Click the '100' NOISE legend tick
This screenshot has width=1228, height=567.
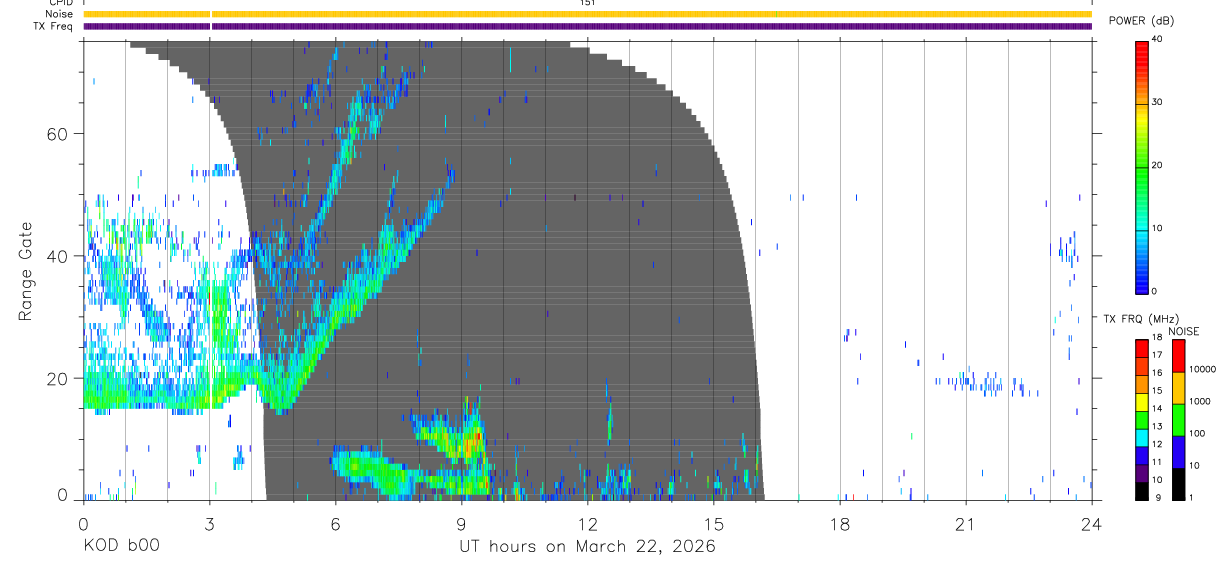coord(1198,434)
